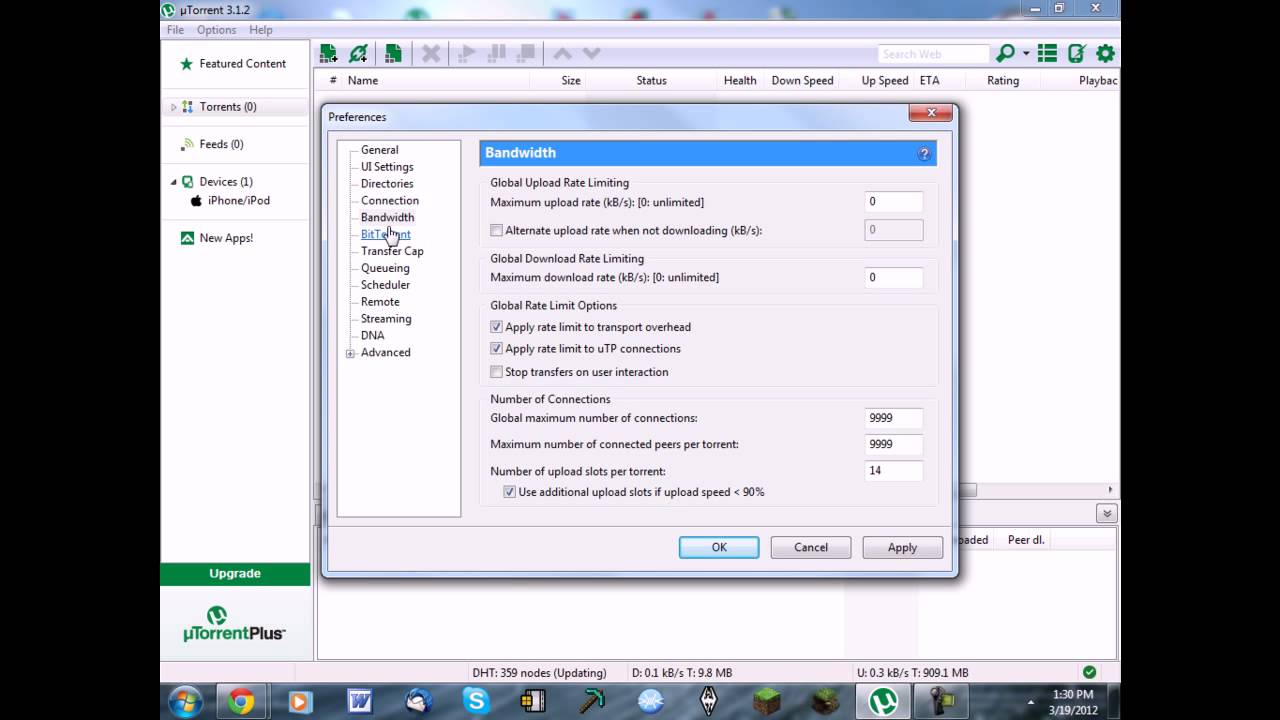The image size is (1280, 720).
Task: Click the Torrents sidebar icon
Action: pos(187,107)
